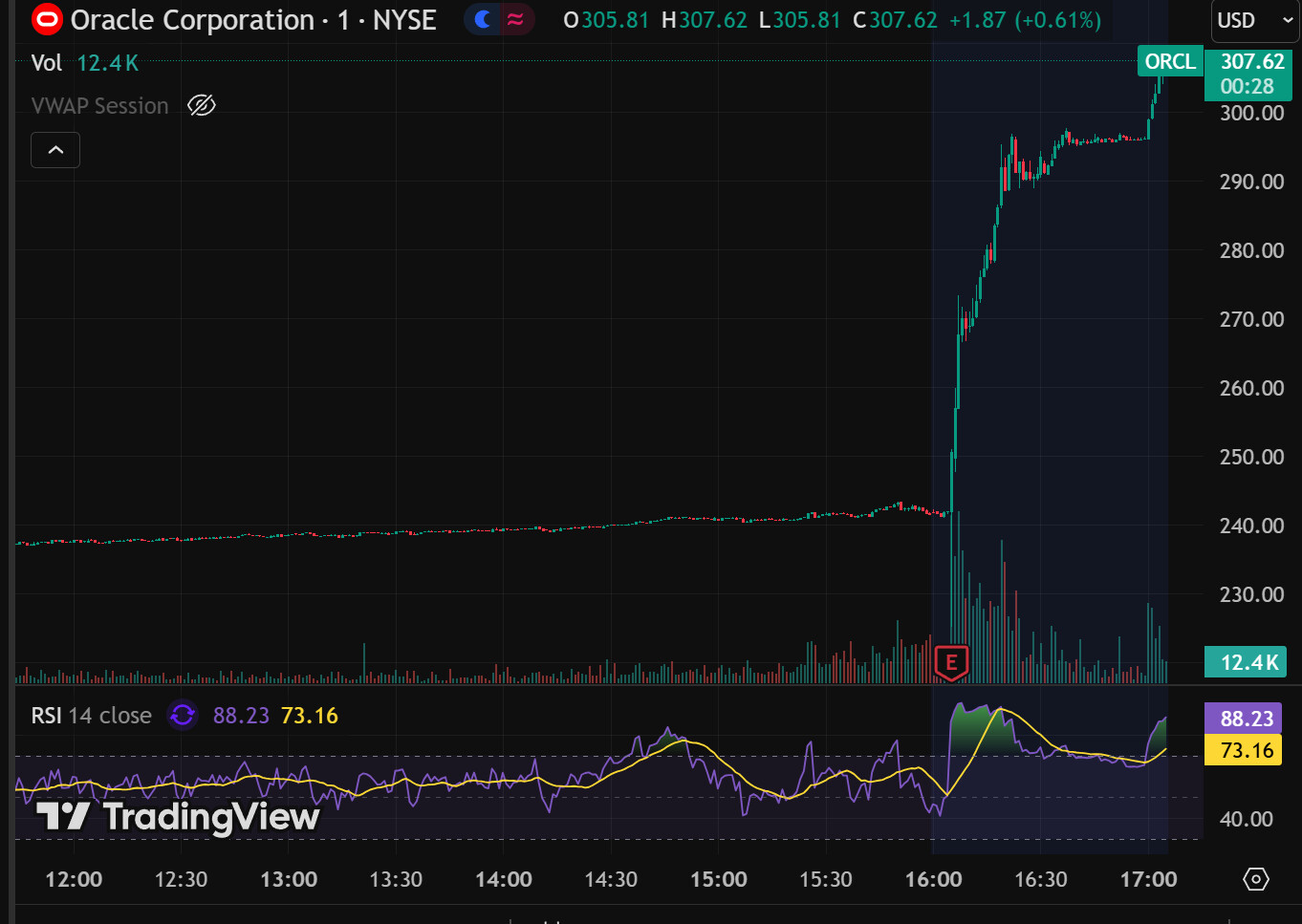Click the low price L305.81
Viewport: 1302px width, 924px height.
tap(800, 20)
